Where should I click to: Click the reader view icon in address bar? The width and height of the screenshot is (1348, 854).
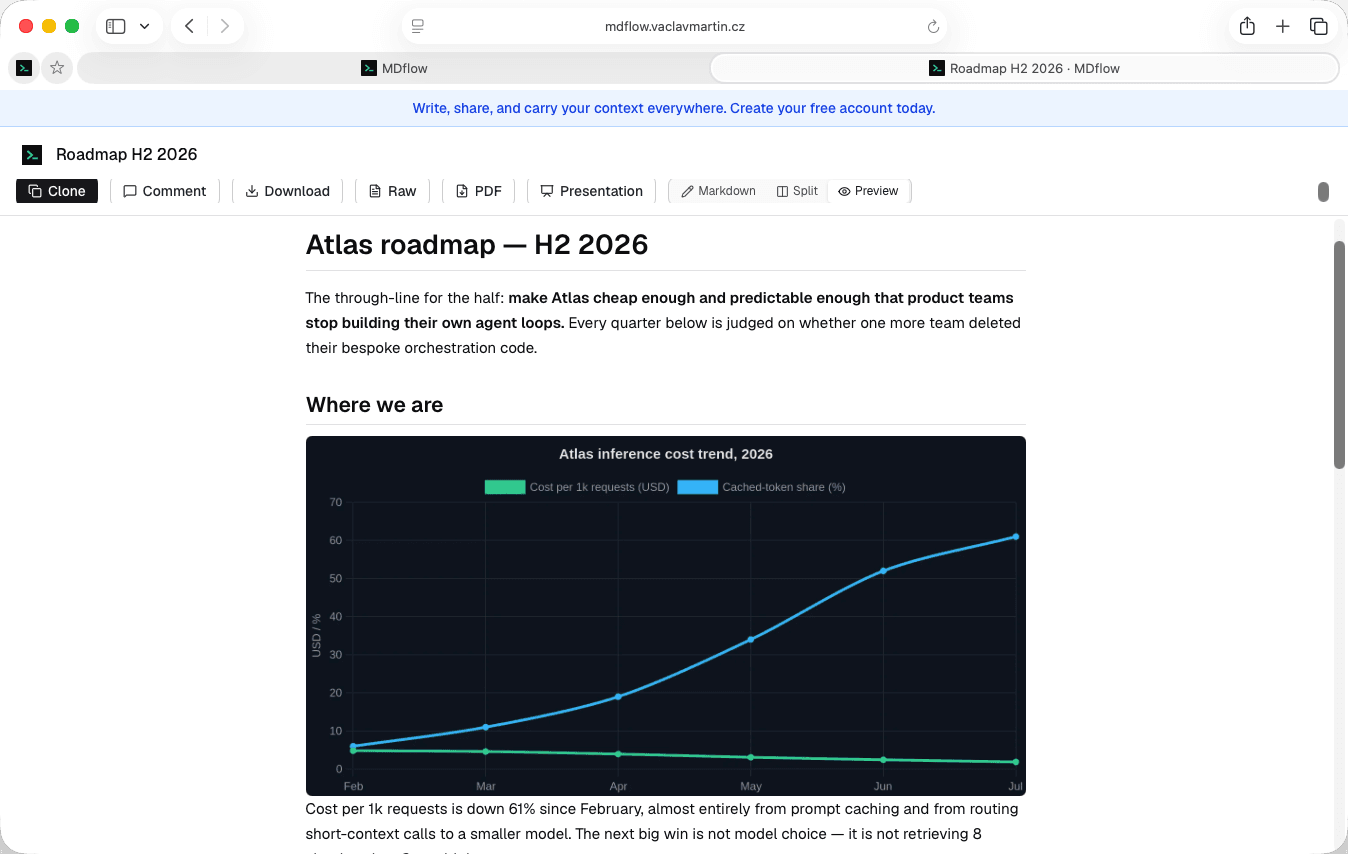(418, 27)
